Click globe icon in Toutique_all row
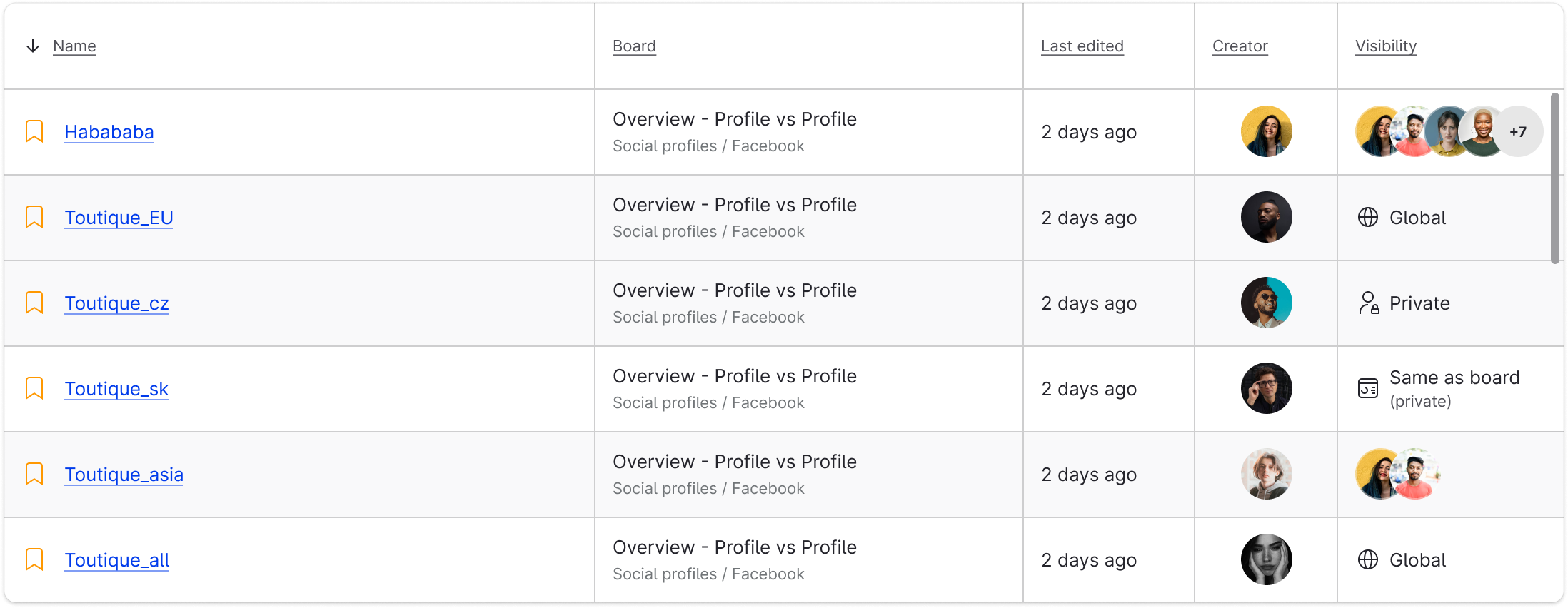This screenshot has height=608, width=1568. 1367,559
